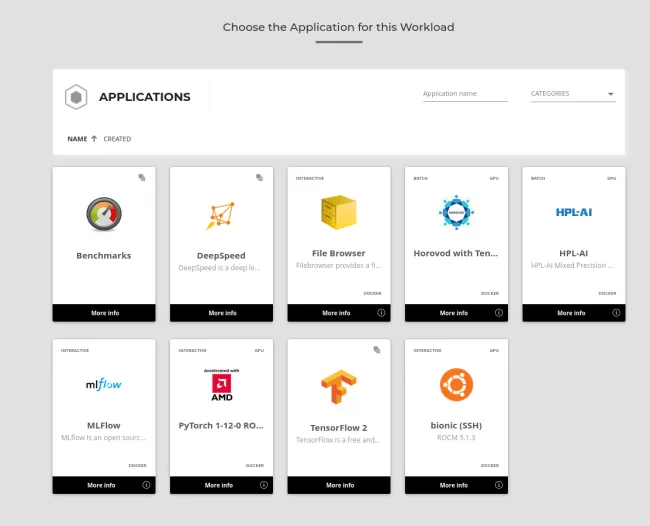The width and height of the screenshot is (650, 526).
Task: Click 'TensorFlow is a free and...' description
Action: pos(338,440)
